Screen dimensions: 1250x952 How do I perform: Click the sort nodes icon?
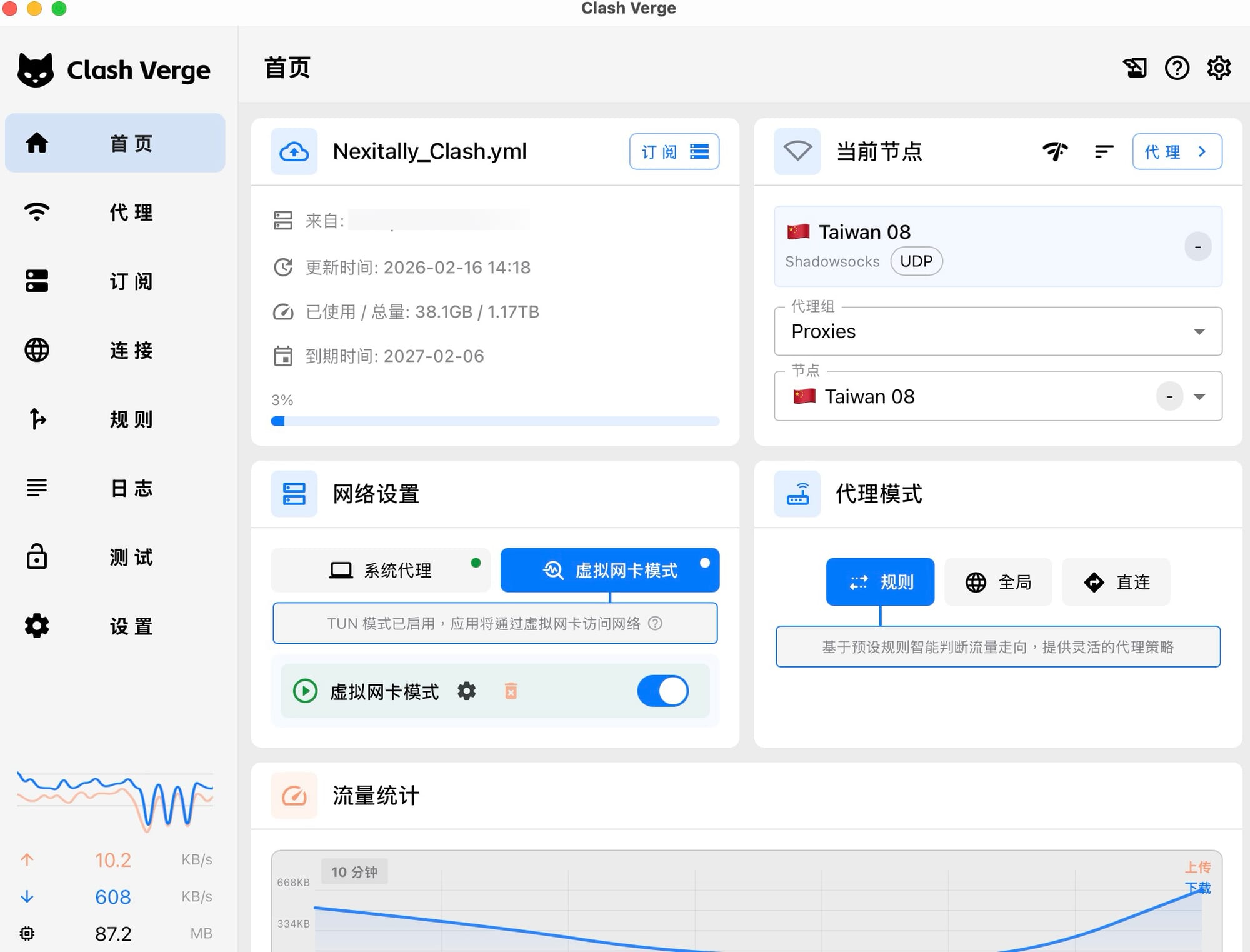pyautogui.click(x=1104, y=151)
